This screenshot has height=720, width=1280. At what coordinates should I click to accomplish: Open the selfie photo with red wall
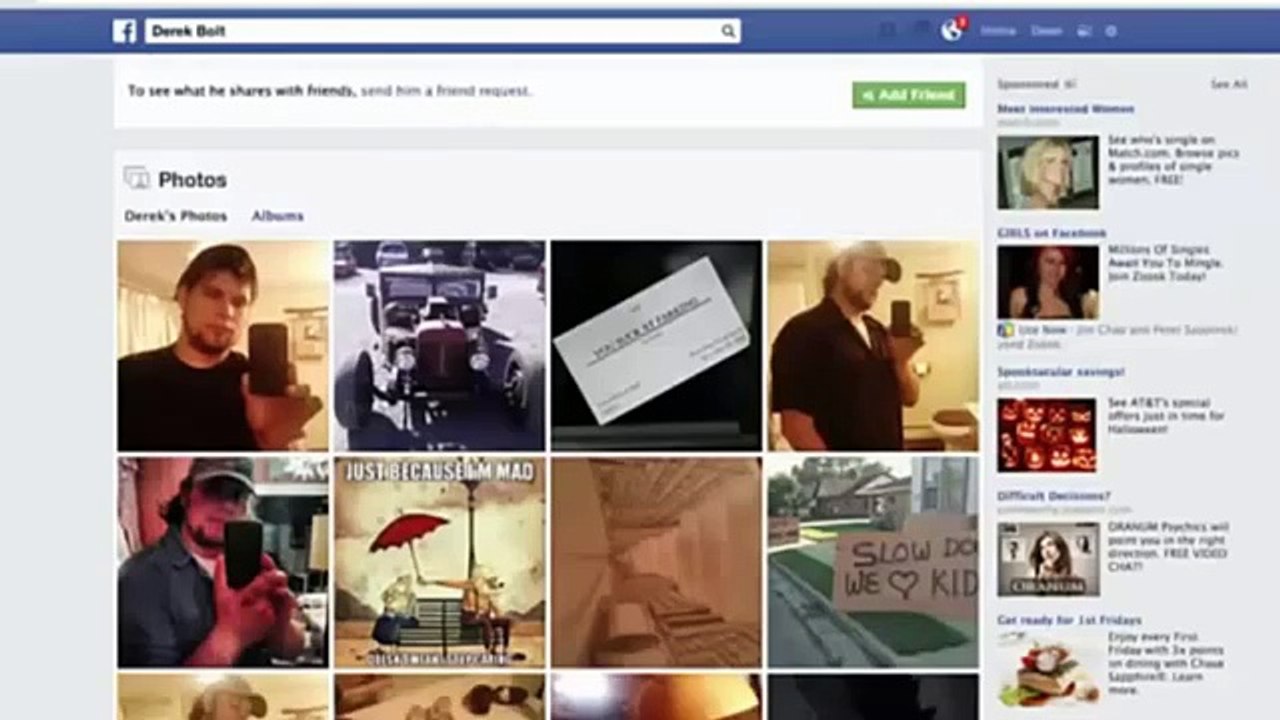[x=223, y=563]
